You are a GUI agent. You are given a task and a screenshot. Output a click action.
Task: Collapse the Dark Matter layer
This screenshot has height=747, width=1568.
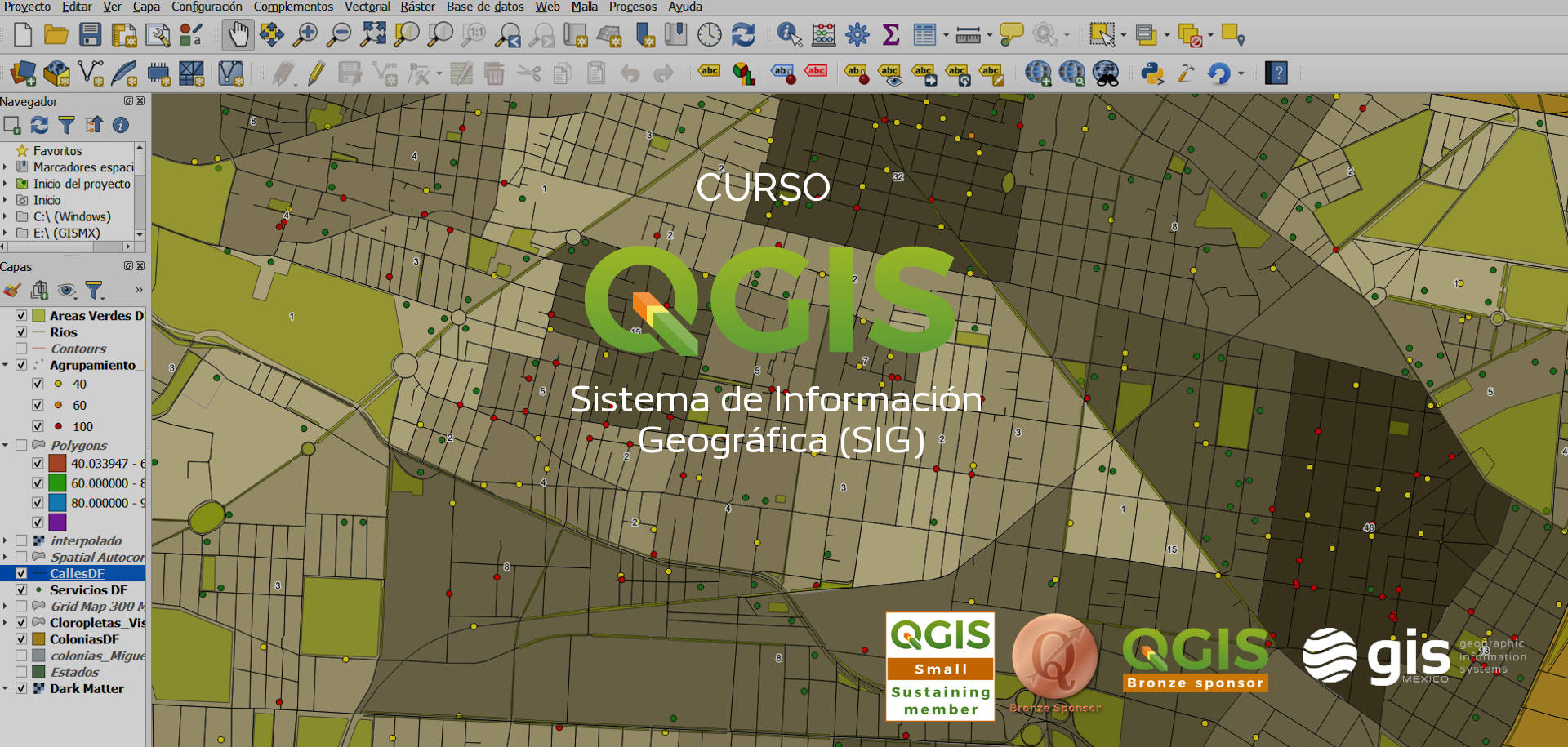pos(5,688)
